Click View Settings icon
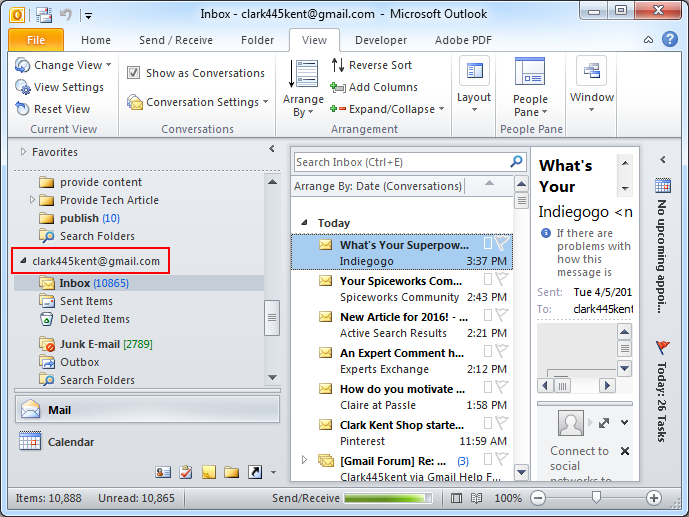Screen dimensions: 689x517 [22, 87]
